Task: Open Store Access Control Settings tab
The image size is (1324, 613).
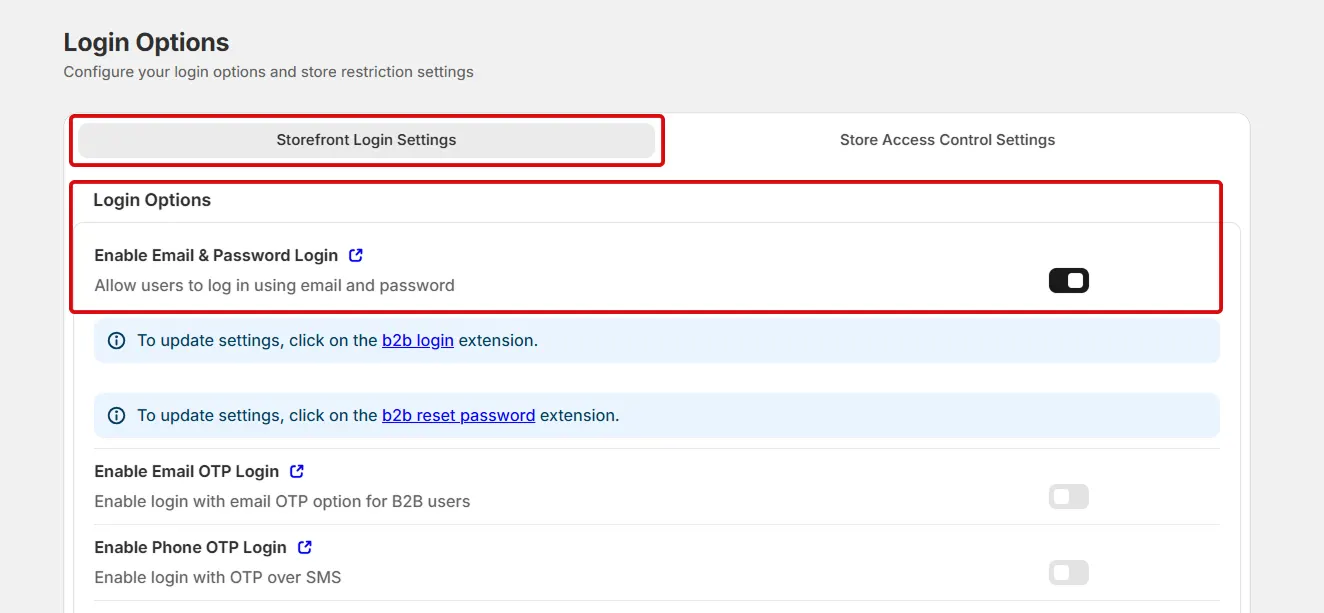Action: [x=947, y=140]
